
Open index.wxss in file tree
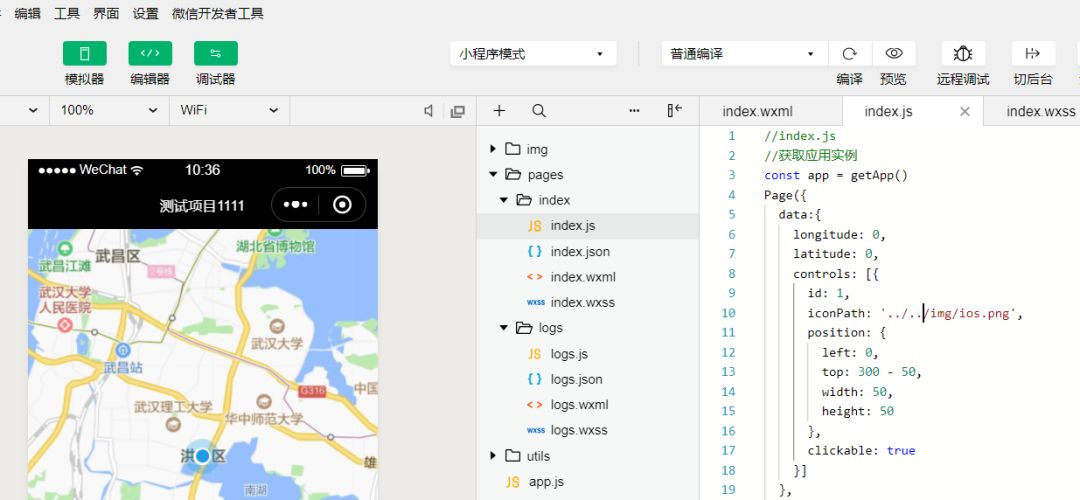point(588,302)
